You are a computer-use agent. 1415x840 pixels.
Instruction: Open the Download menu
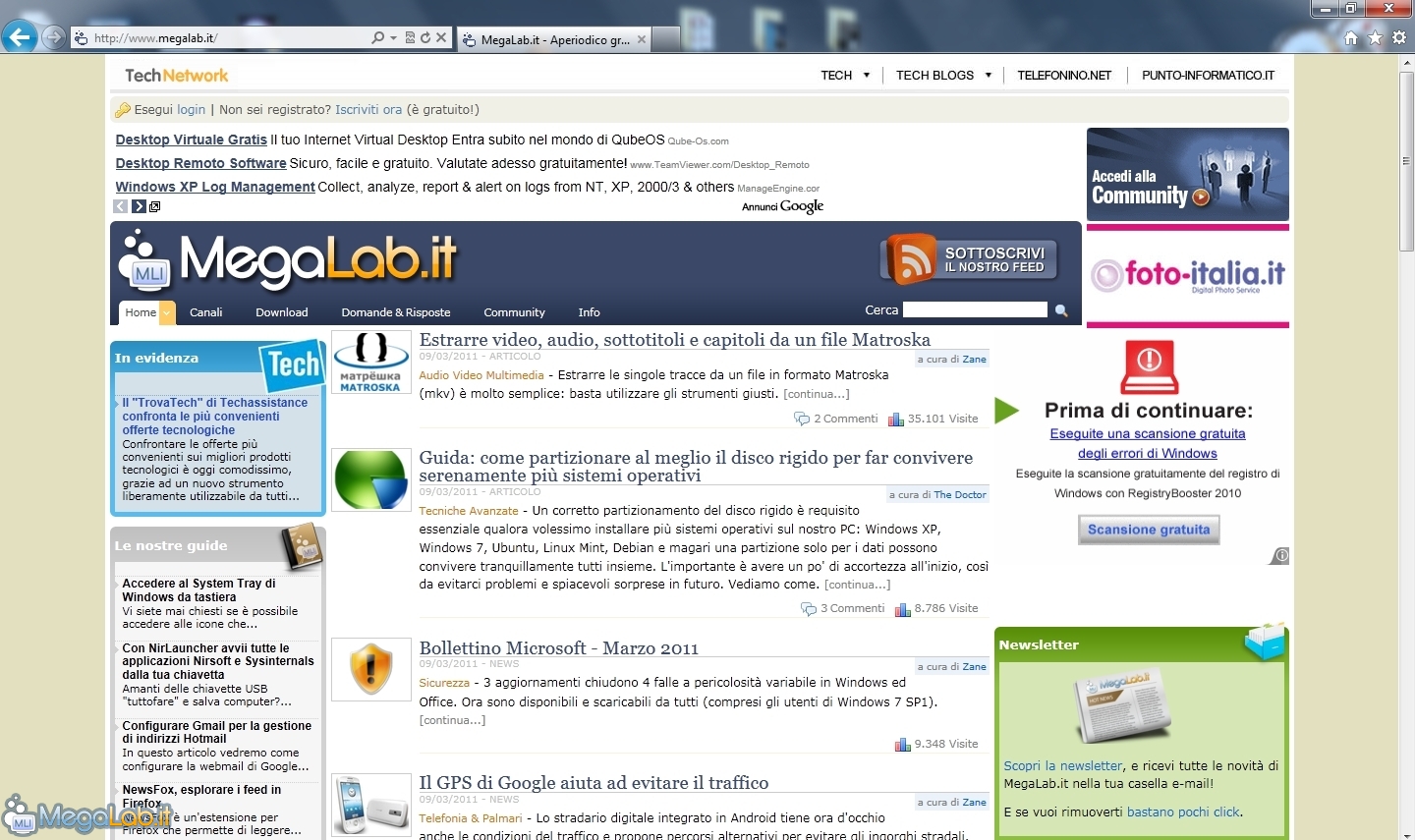click(x=282, y=312)
